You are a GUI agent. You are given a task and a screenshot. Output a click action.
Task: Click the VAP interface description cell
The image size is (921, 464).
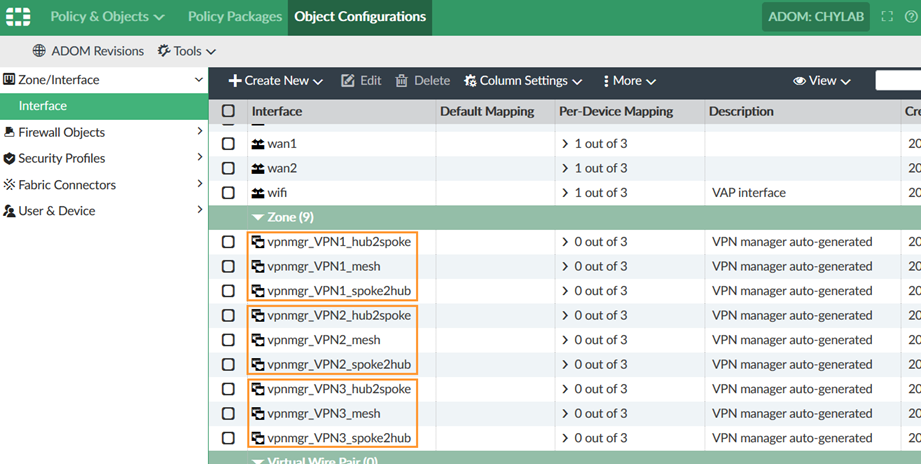point(748,193)
